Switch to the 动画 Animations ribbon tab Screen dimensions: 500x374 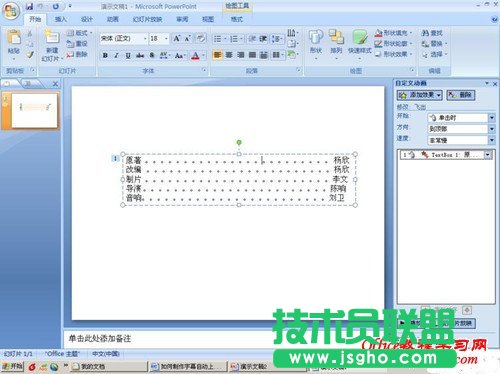(x=112, y=19)
